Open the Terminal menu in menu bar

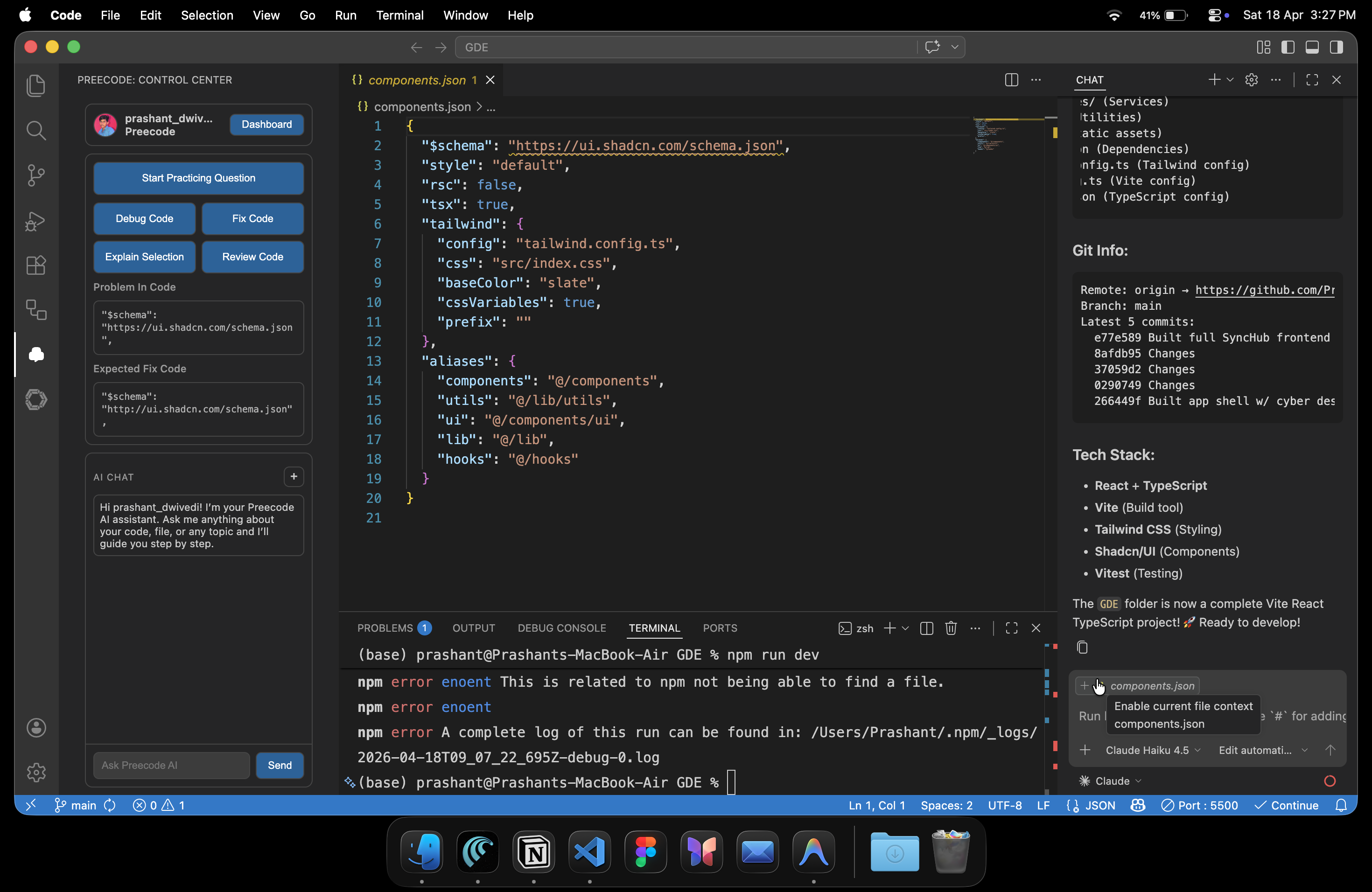pyautogui.click(x=399, y=15)
